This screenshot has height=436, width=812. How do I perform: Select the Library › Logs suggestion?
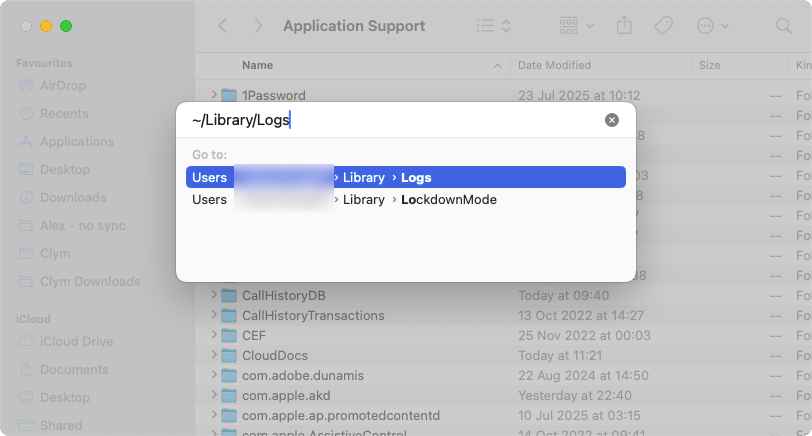(405, 177)
